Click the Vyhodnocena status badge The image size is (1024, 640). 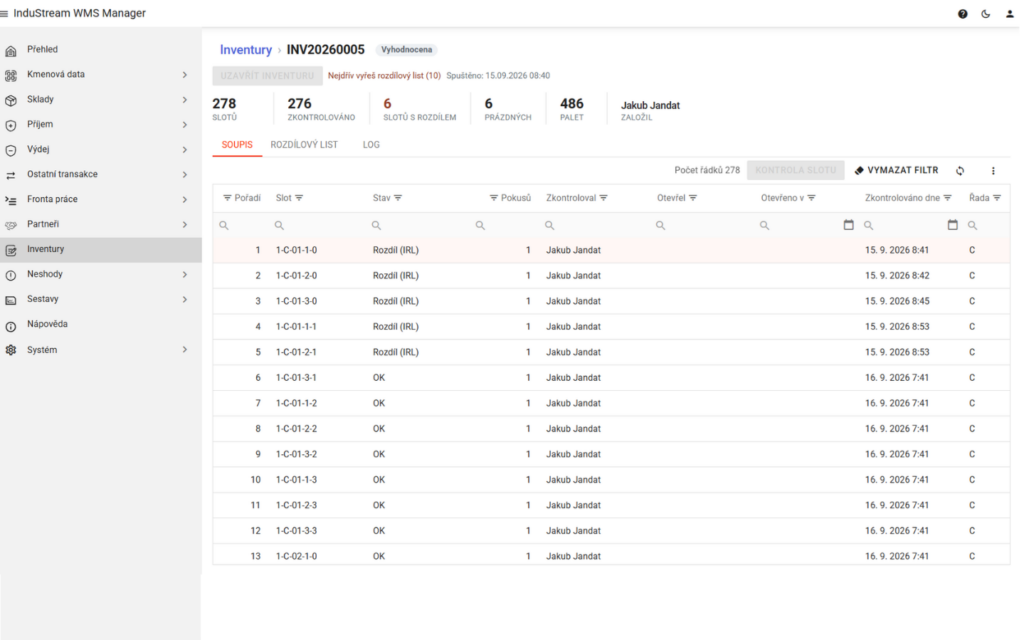(x=406, y=50)
